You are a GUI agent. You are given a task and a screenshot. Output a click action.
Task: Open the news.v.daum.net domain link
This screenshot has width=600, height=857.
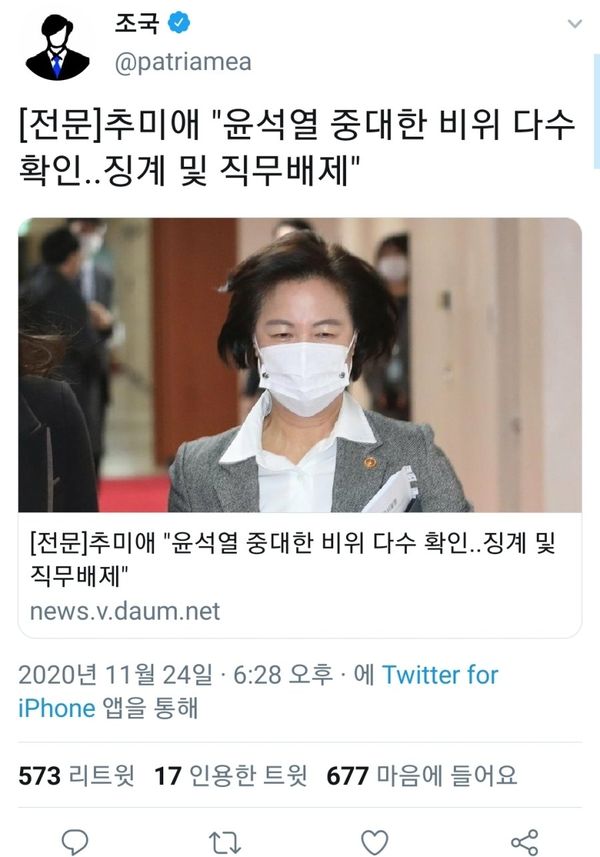(125, 611)
